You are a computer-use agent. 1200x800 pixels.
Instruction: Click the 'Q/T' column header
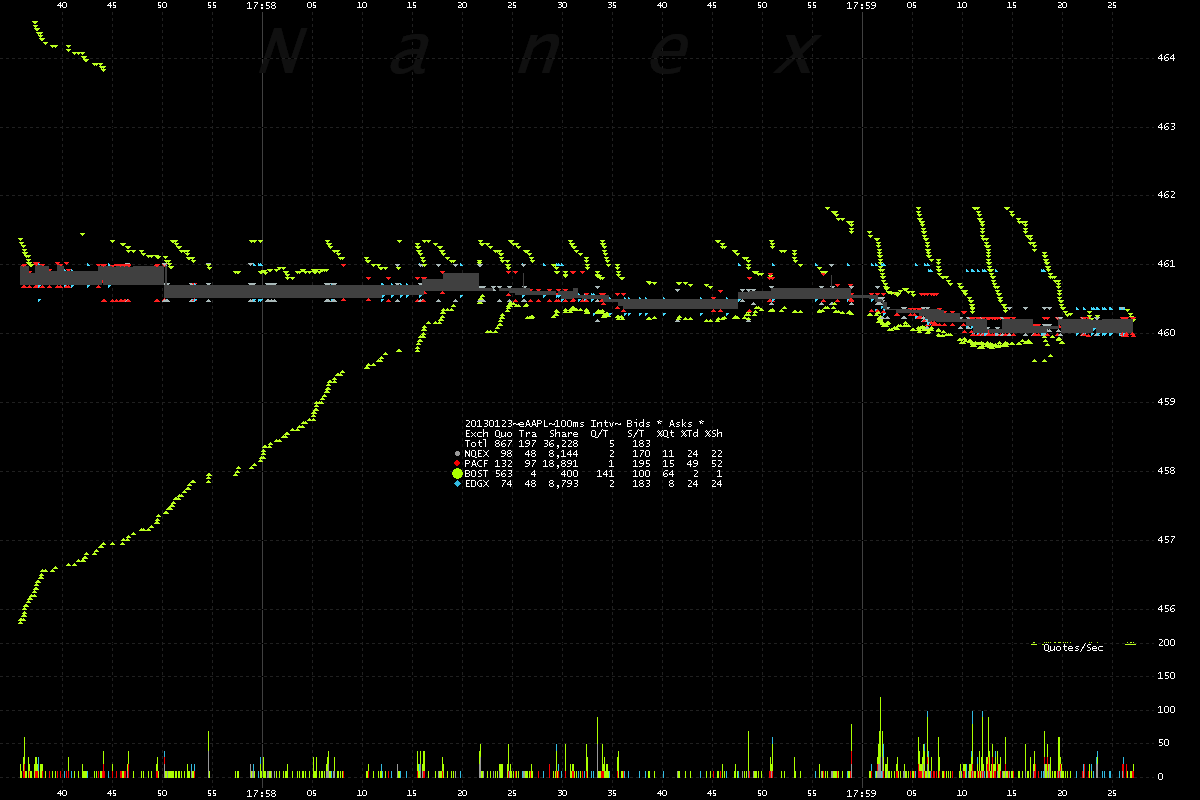(x=599, y=434)
